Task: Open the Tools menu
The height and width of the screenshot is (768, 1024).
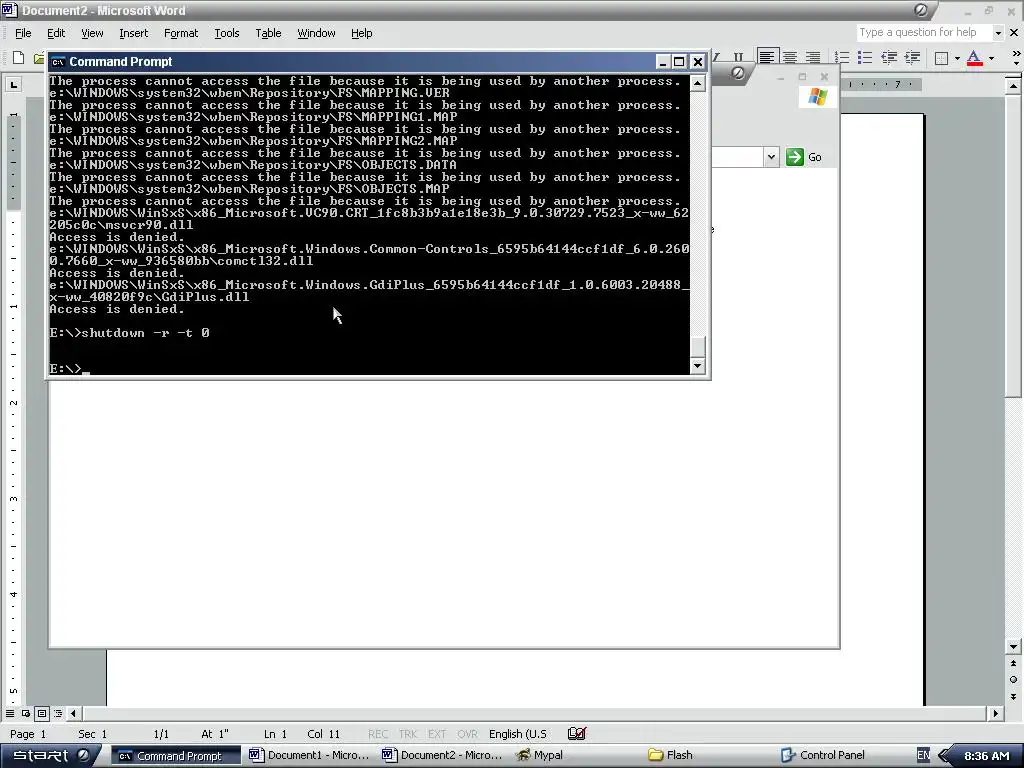Action: click(x=227, y=33)
